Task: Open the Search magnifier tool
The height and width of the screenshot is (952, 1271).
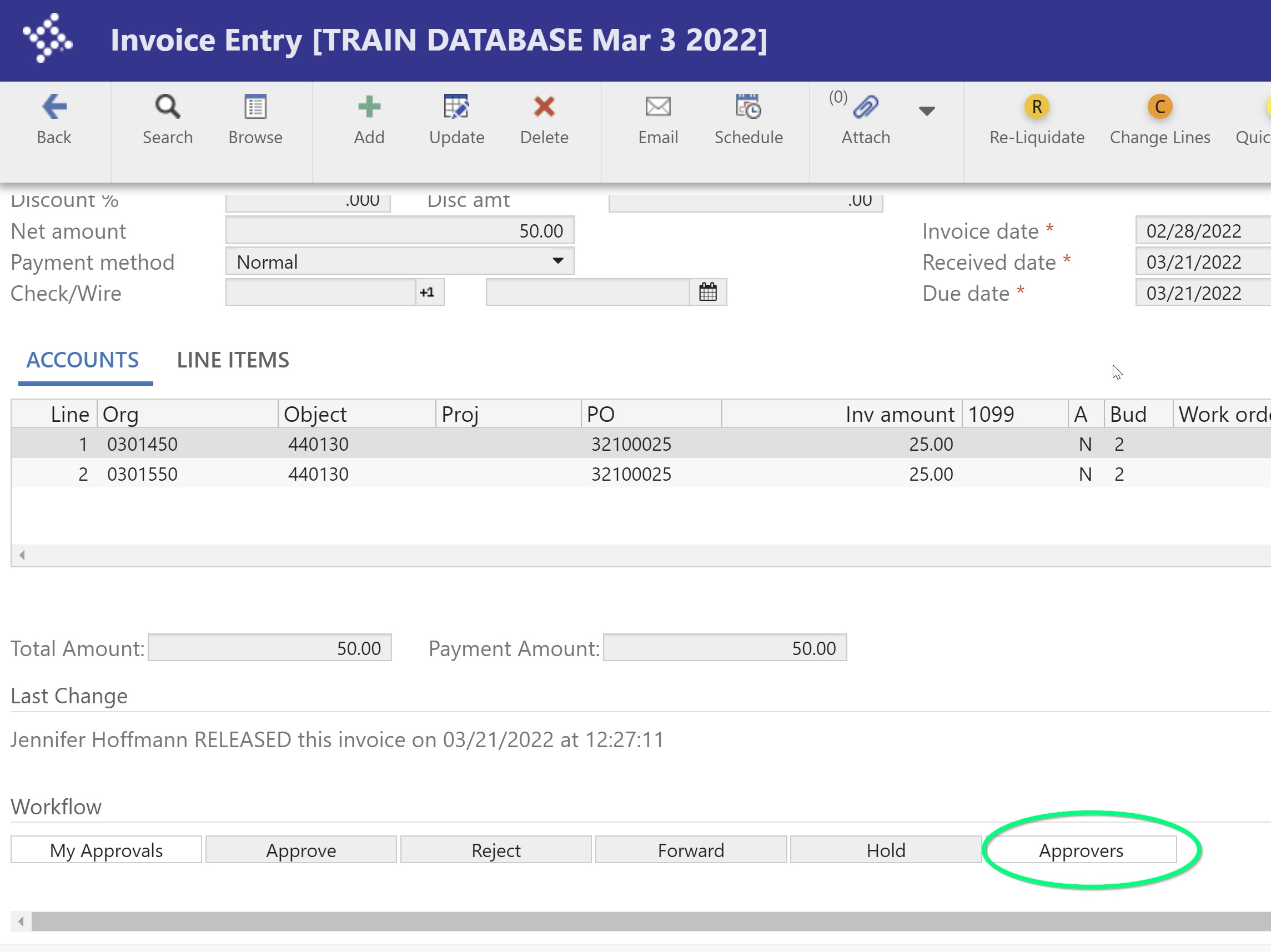Action: [167, 108]
